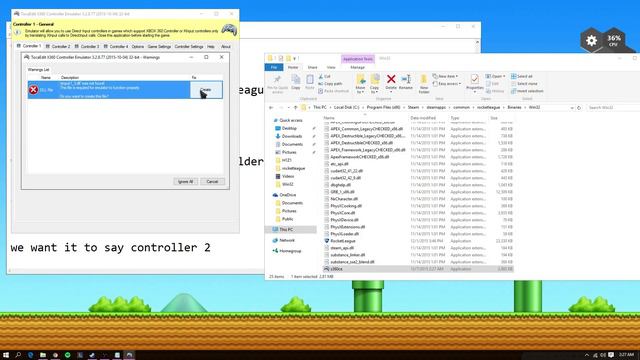640x360 pixels.
Task: Open the Help tab in emulator
Action: (211, 47)
